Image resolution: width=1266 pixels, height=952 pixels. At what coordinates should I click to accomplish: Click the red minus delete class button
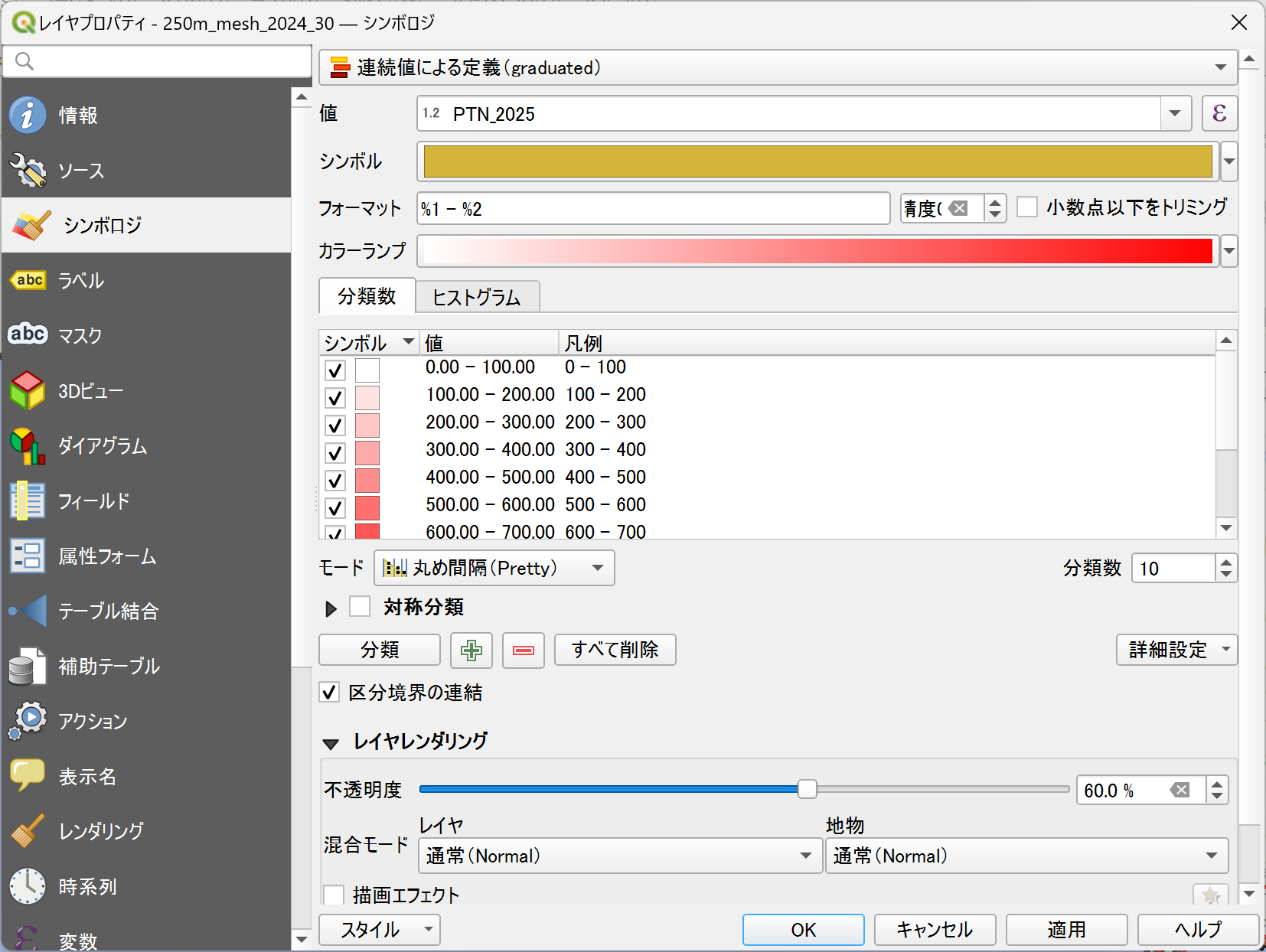pyautogui.click(x=523, y=650)
